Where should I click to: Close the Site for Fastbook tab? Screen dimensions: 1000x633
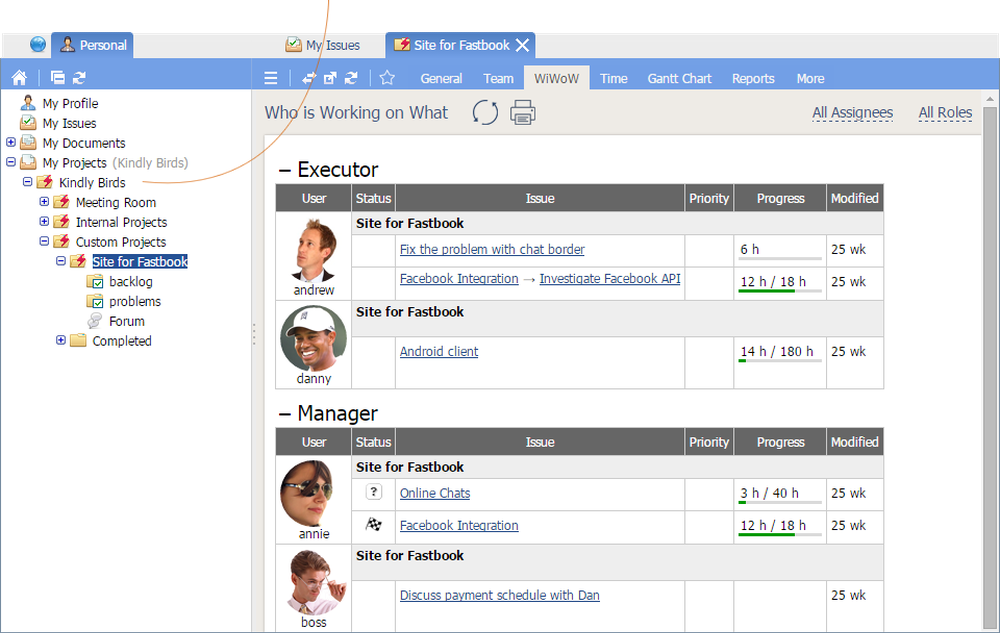tap(522, 45)
